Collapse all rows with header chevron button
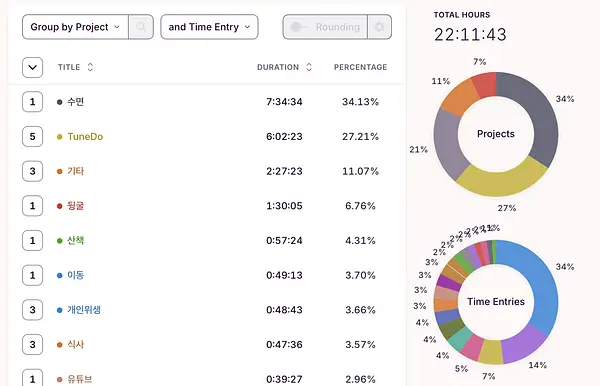Viewport: 600px width, 386px height. click(33, 67)
